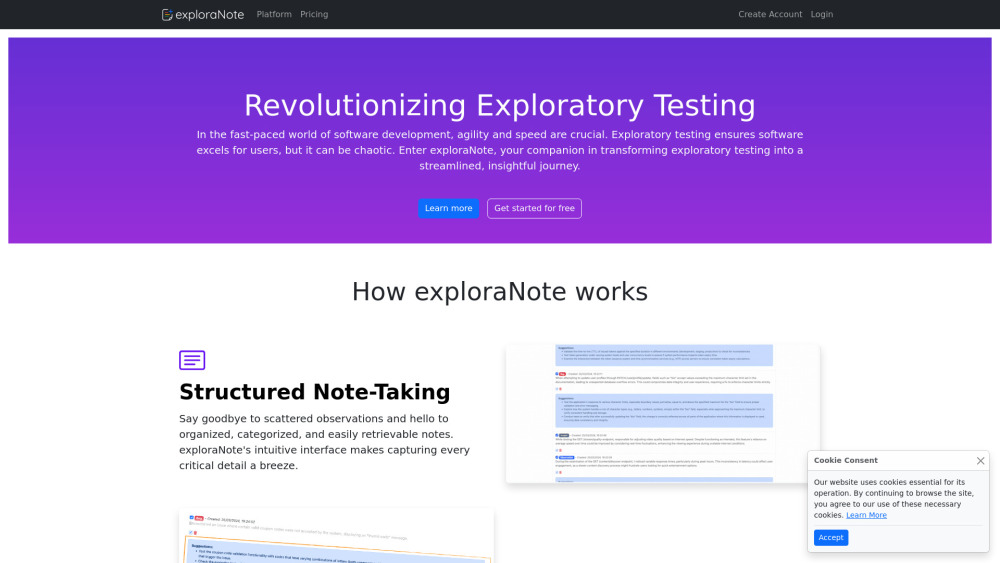Follow the Learn More link in cookie notice
1000x563 pixels.
point(866,515)
